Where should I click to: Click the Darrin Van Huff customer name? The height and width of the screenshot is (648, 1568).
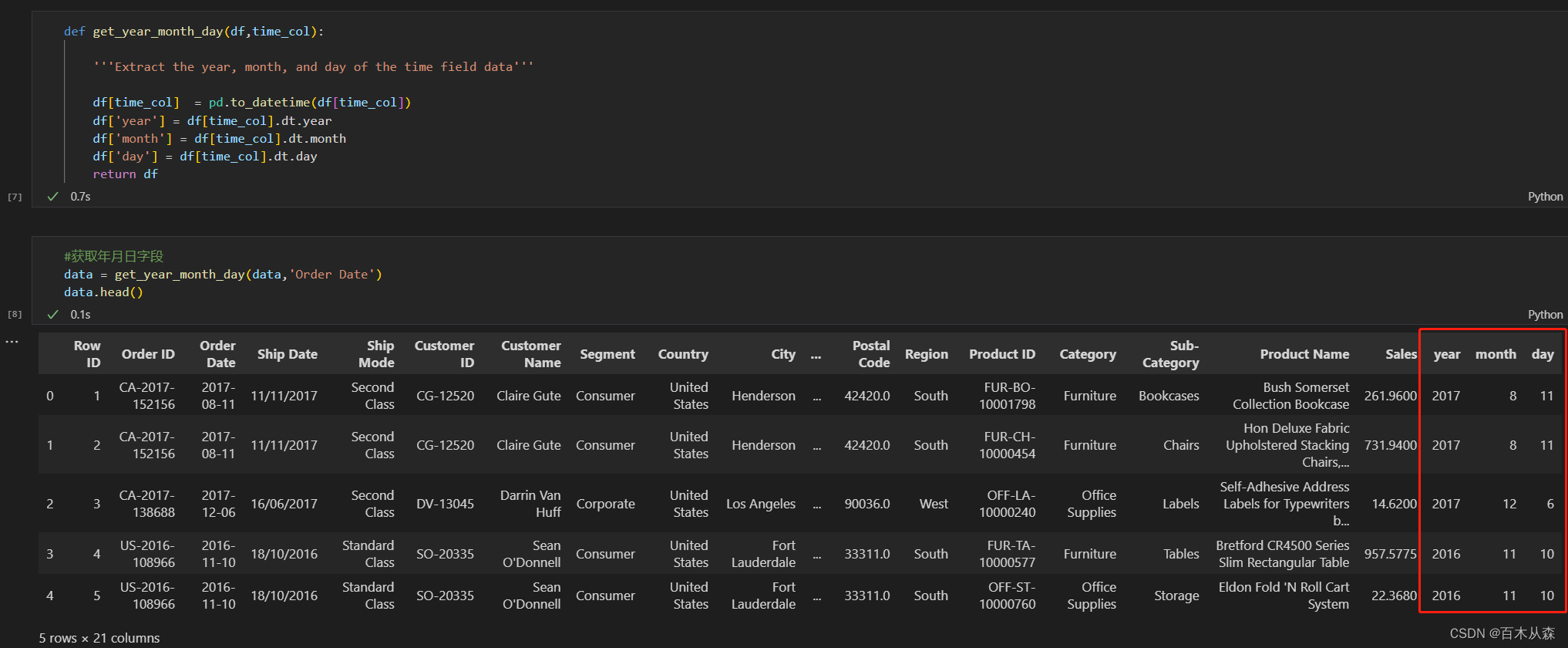pyautogui.click(x=530, y=504)
